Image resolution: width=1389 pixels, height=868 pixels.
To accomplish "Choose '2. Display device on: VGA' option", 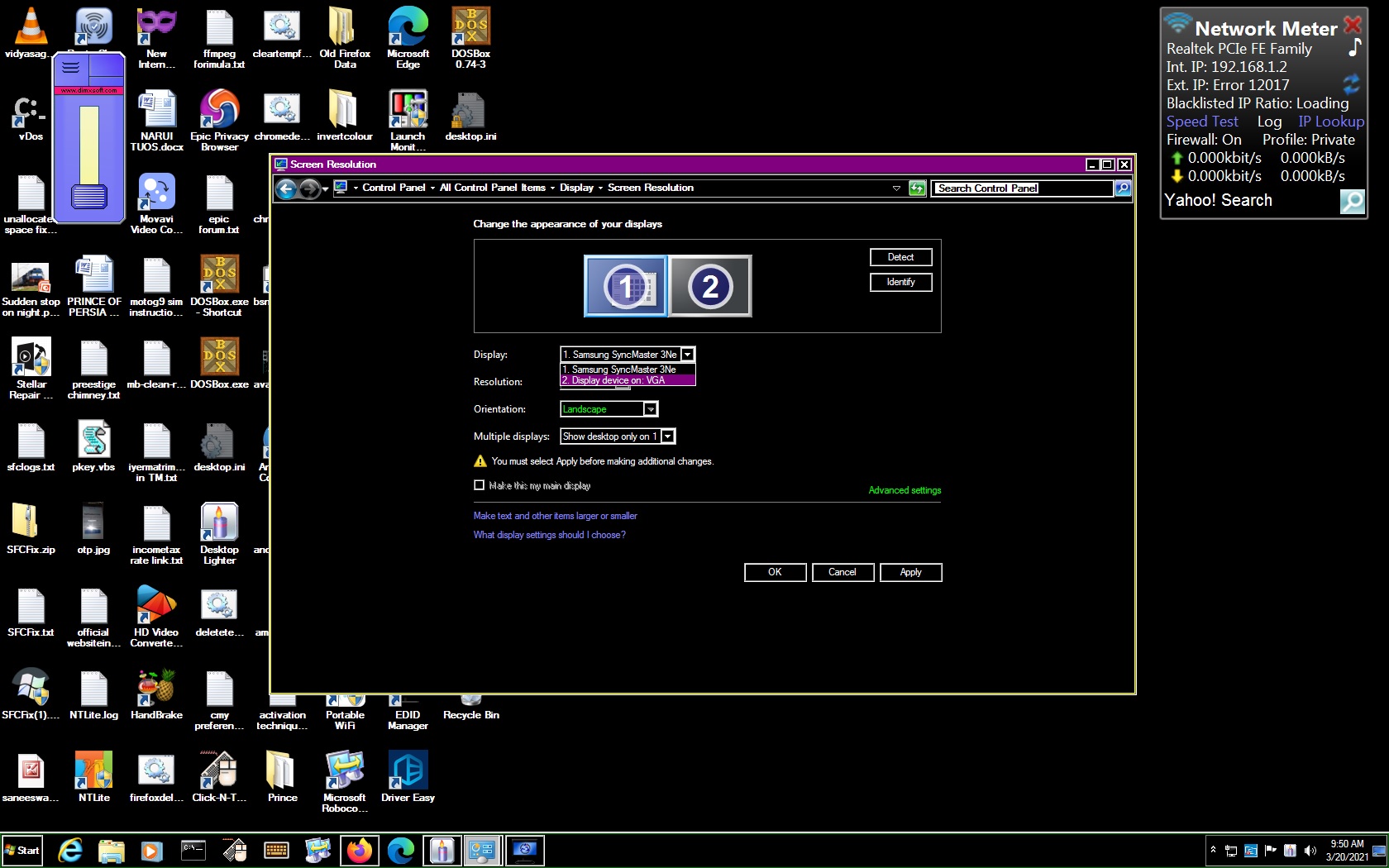I will point(628,380).
